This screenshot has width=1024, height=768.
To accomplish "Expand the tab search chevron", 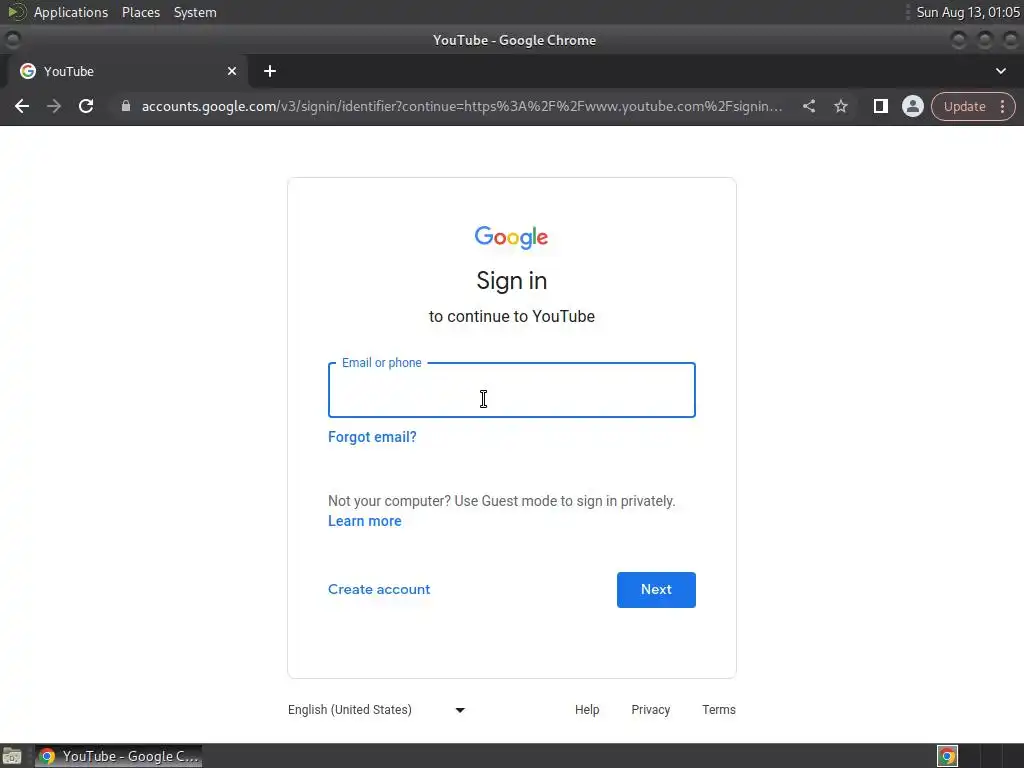I will pos(1000,71).
